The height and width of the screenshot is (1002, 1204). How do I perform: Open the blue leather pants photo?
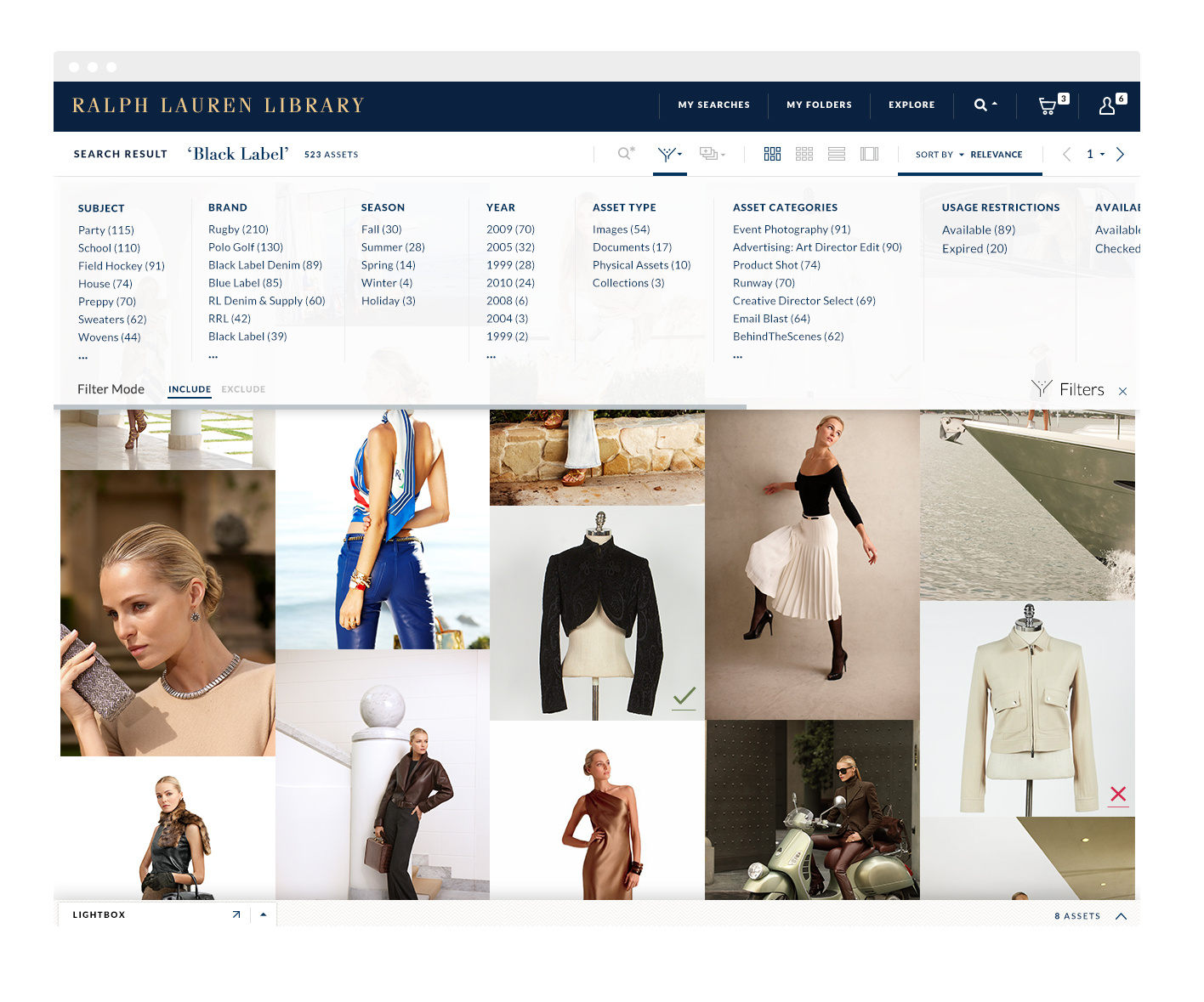(383, 529)
